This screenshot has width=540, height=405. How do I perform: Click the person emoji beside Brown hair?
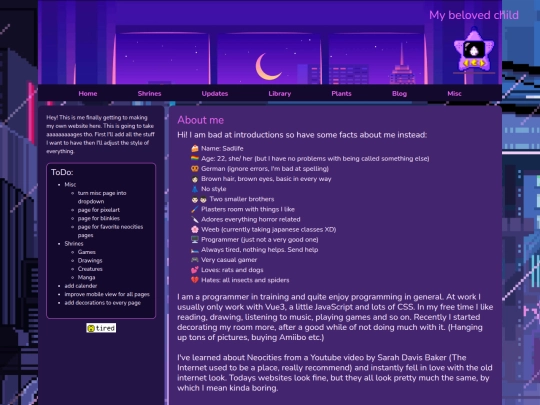195,179
